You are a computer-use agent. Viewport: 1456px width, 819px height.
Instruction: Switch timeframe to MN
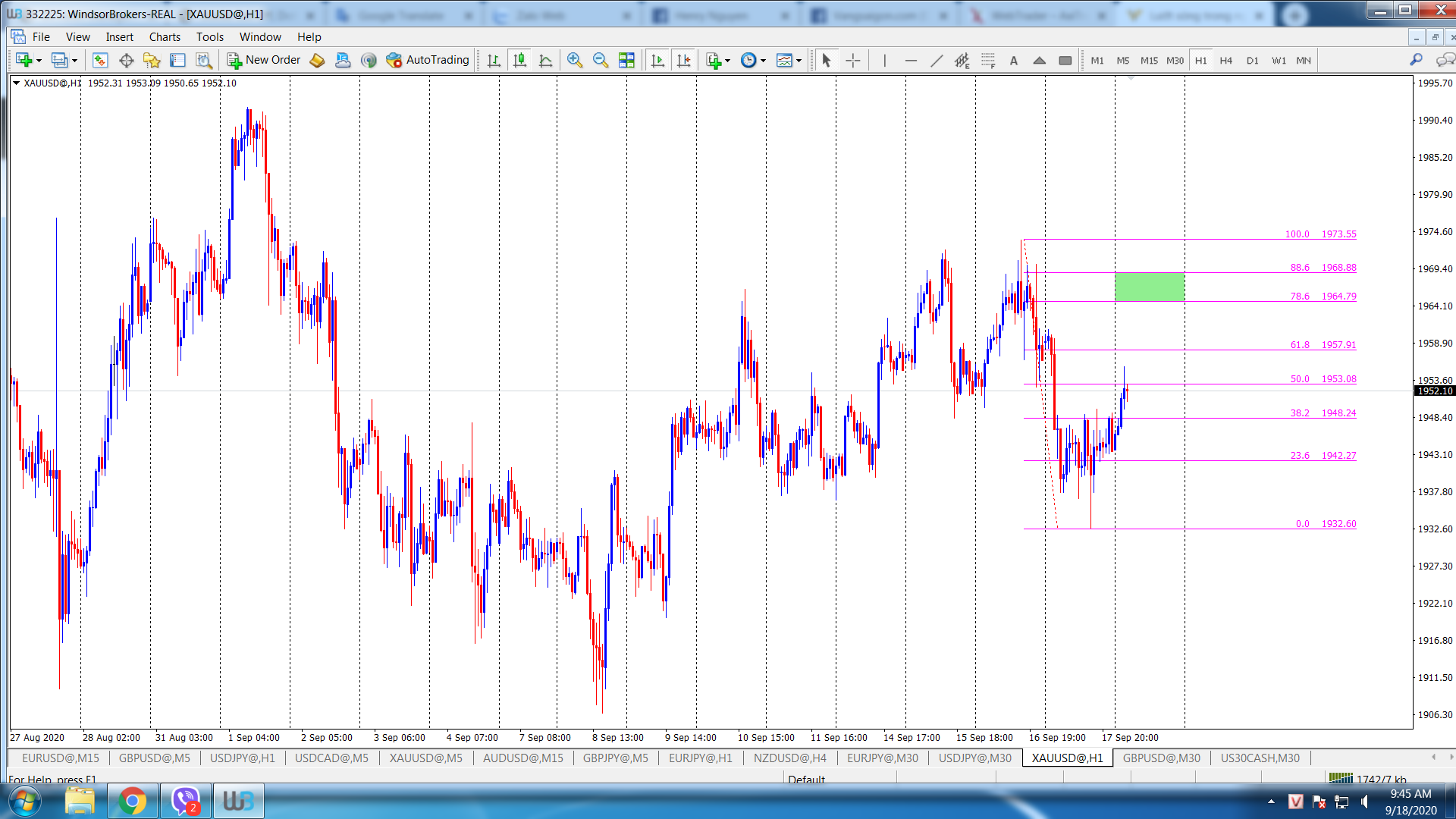1304,60
